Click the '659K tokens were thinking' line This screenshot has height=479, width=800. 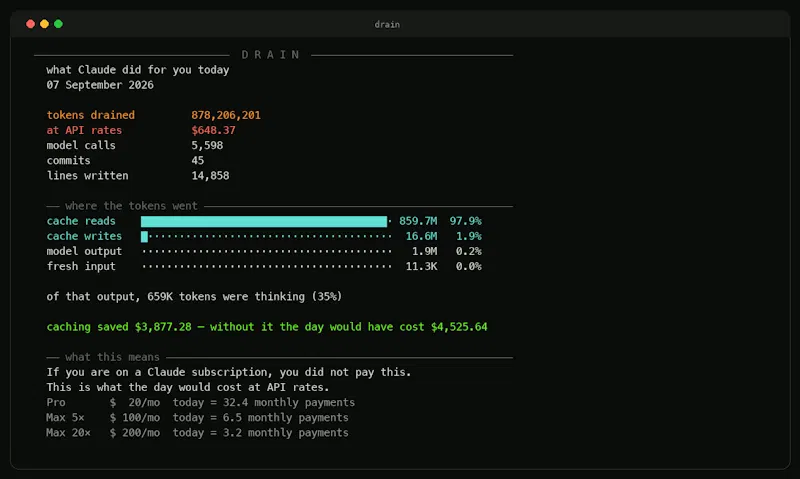(194, 297)
